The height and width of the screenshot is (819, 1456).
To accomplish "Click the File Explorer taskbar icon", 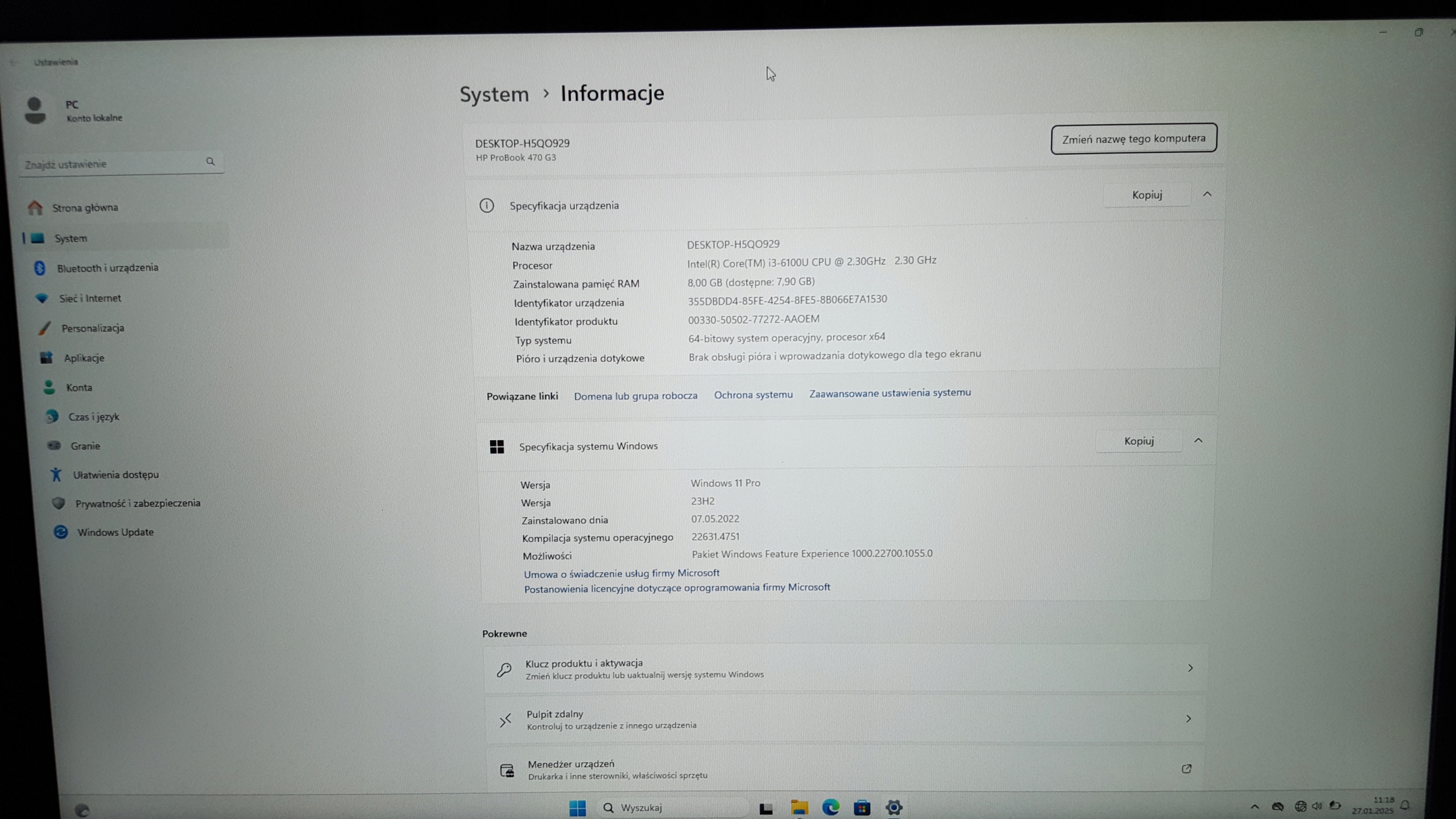I will pyautogui.click(x=799, y=808).
